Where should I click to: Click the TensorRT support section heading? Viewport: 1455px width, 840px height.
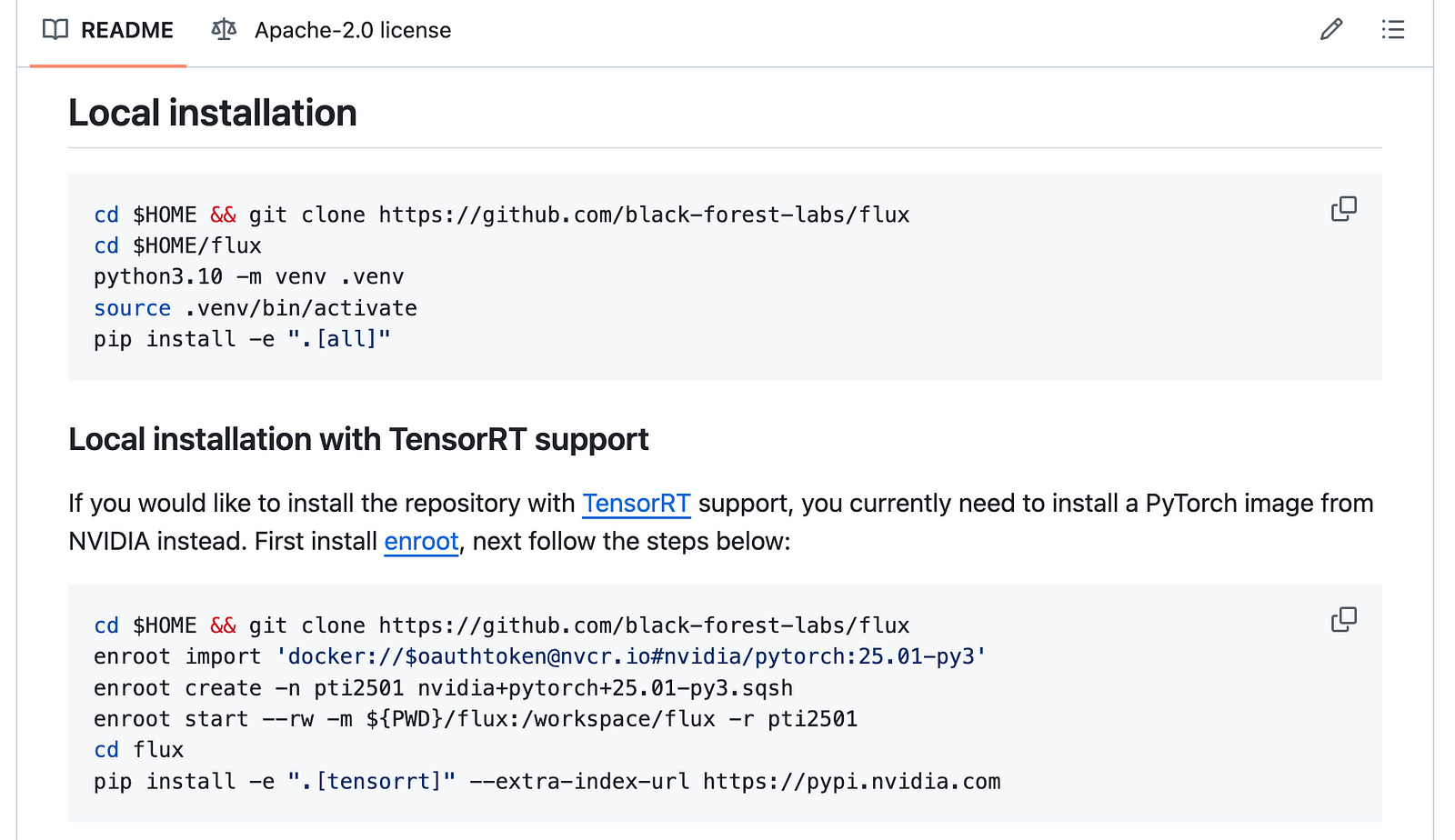(x=357, y=439)
